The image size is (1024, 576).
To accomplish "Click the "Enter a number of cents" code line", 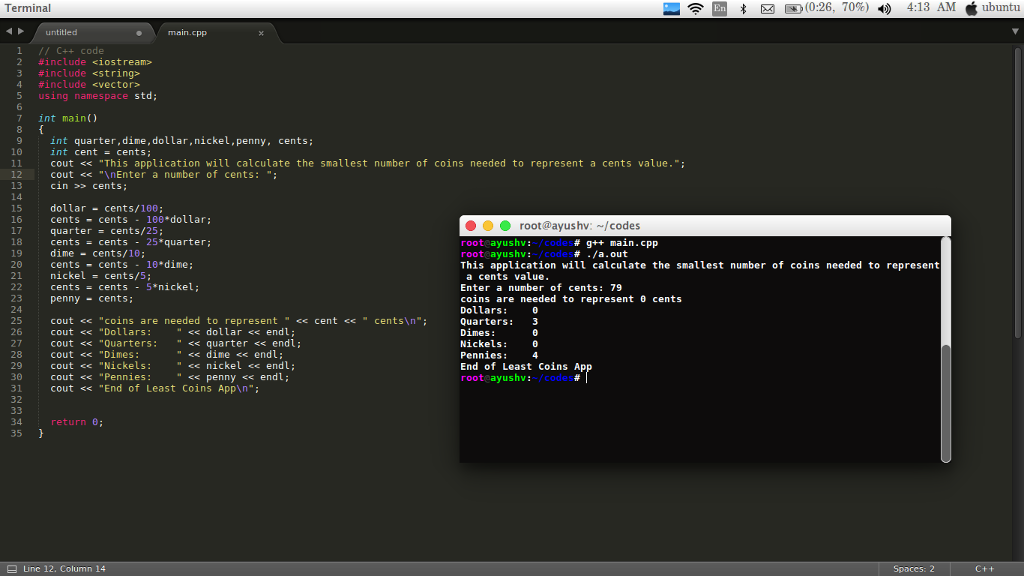I will coord(164,174).
